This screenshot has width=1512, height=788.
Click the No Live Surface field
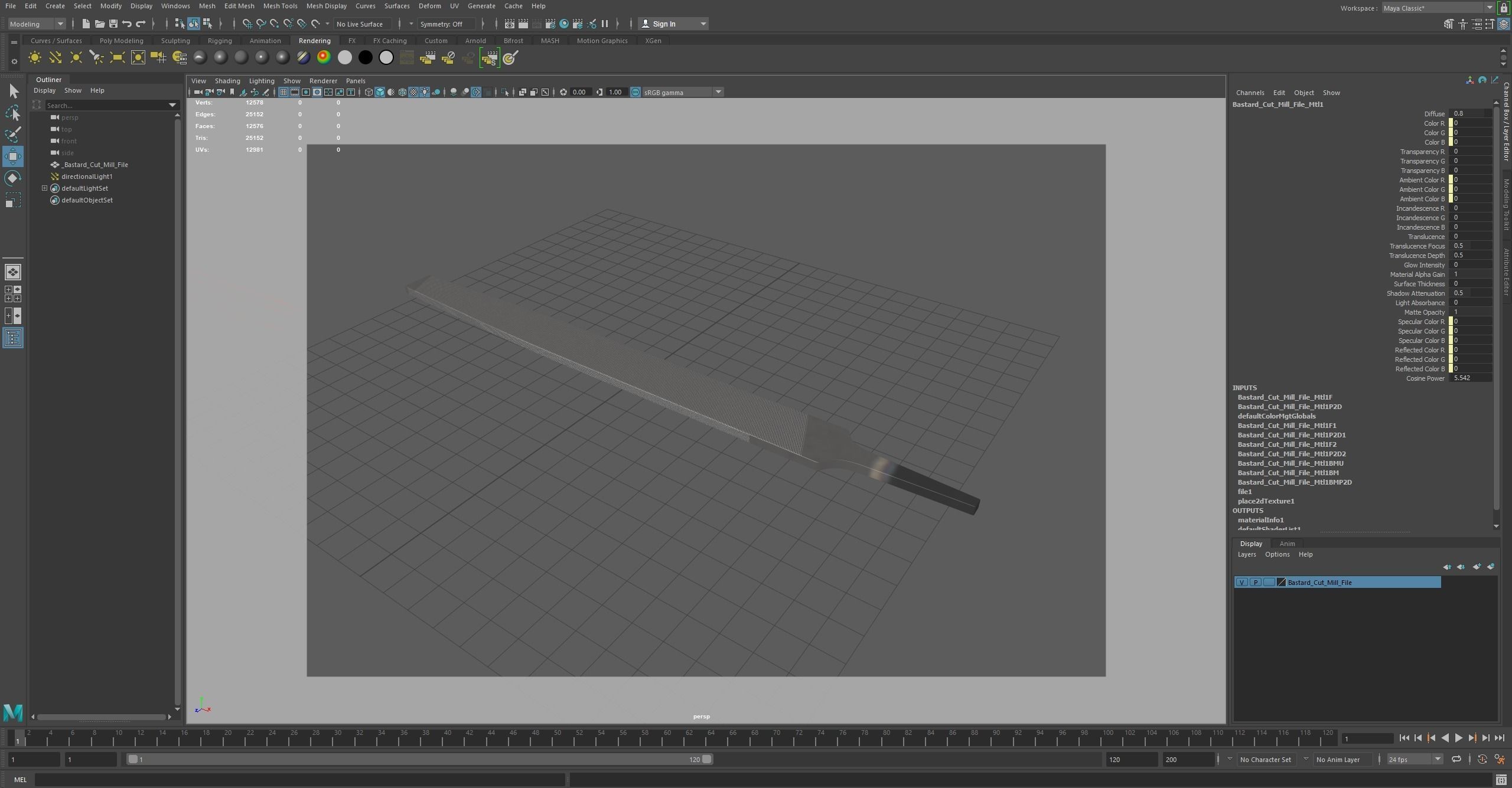pyautogui.click(x=362, y=24)
